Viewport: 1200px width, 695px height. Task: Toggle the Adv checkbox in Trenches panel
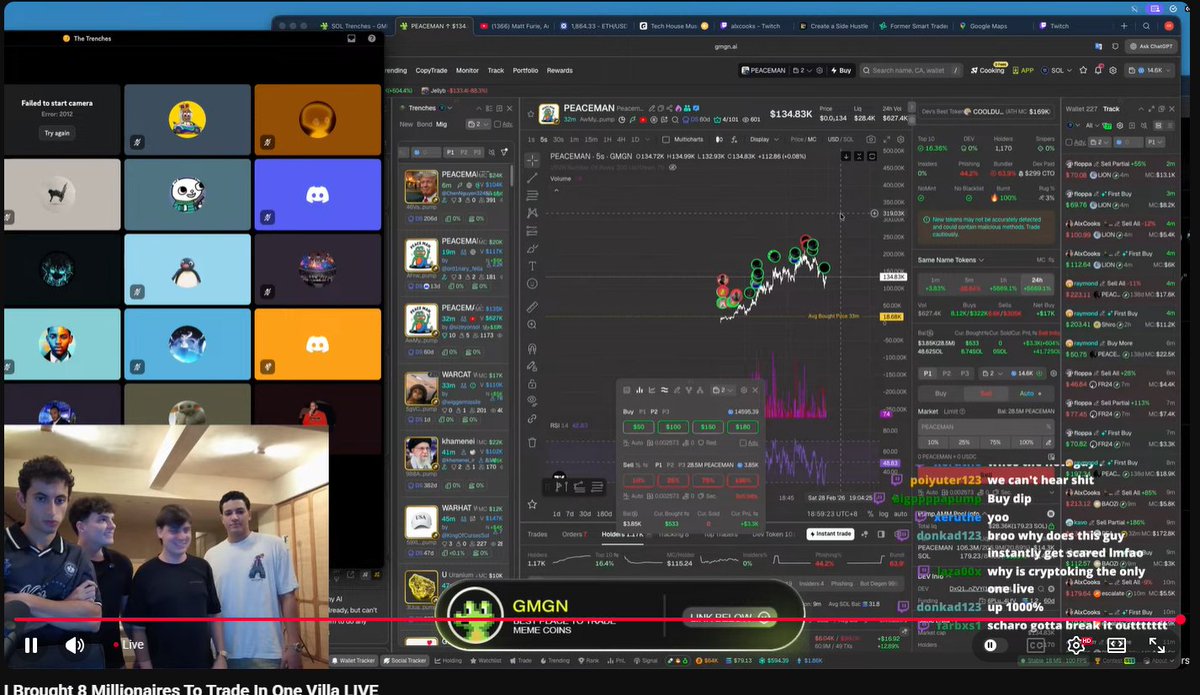click(496, 124)
